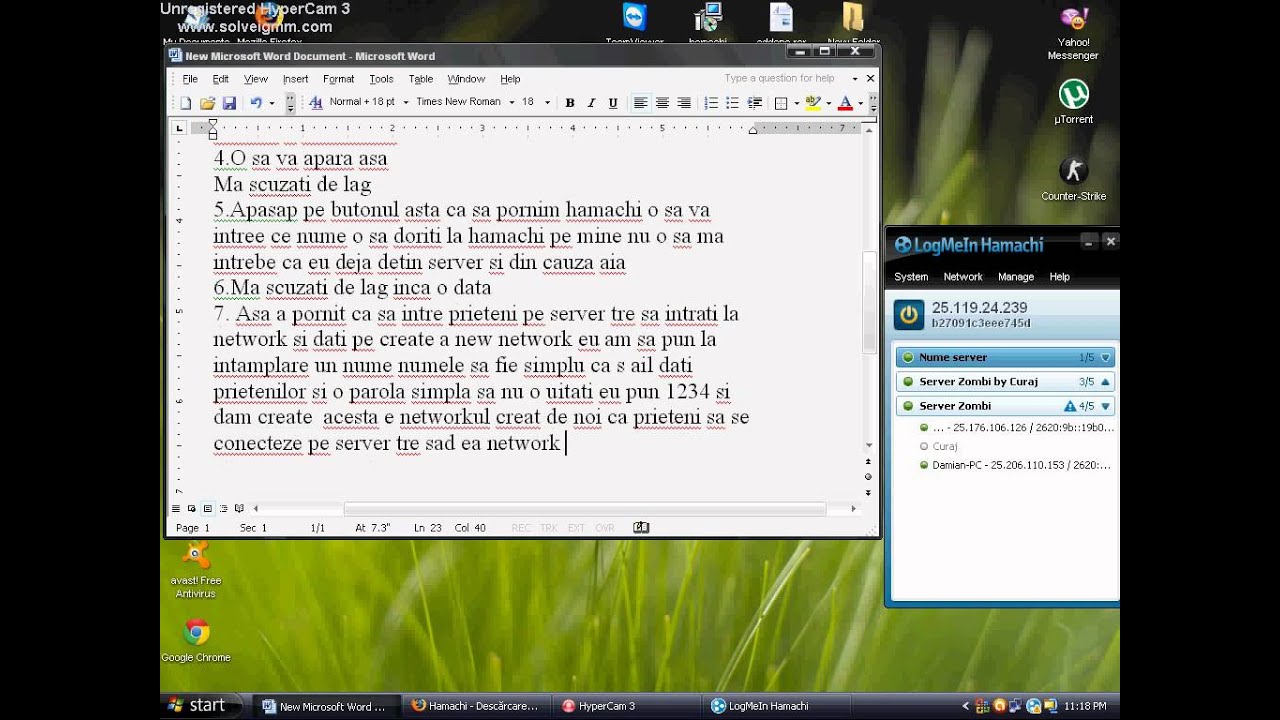
Task: Switch to Outline view icon
Action: (x=223, y=509)
